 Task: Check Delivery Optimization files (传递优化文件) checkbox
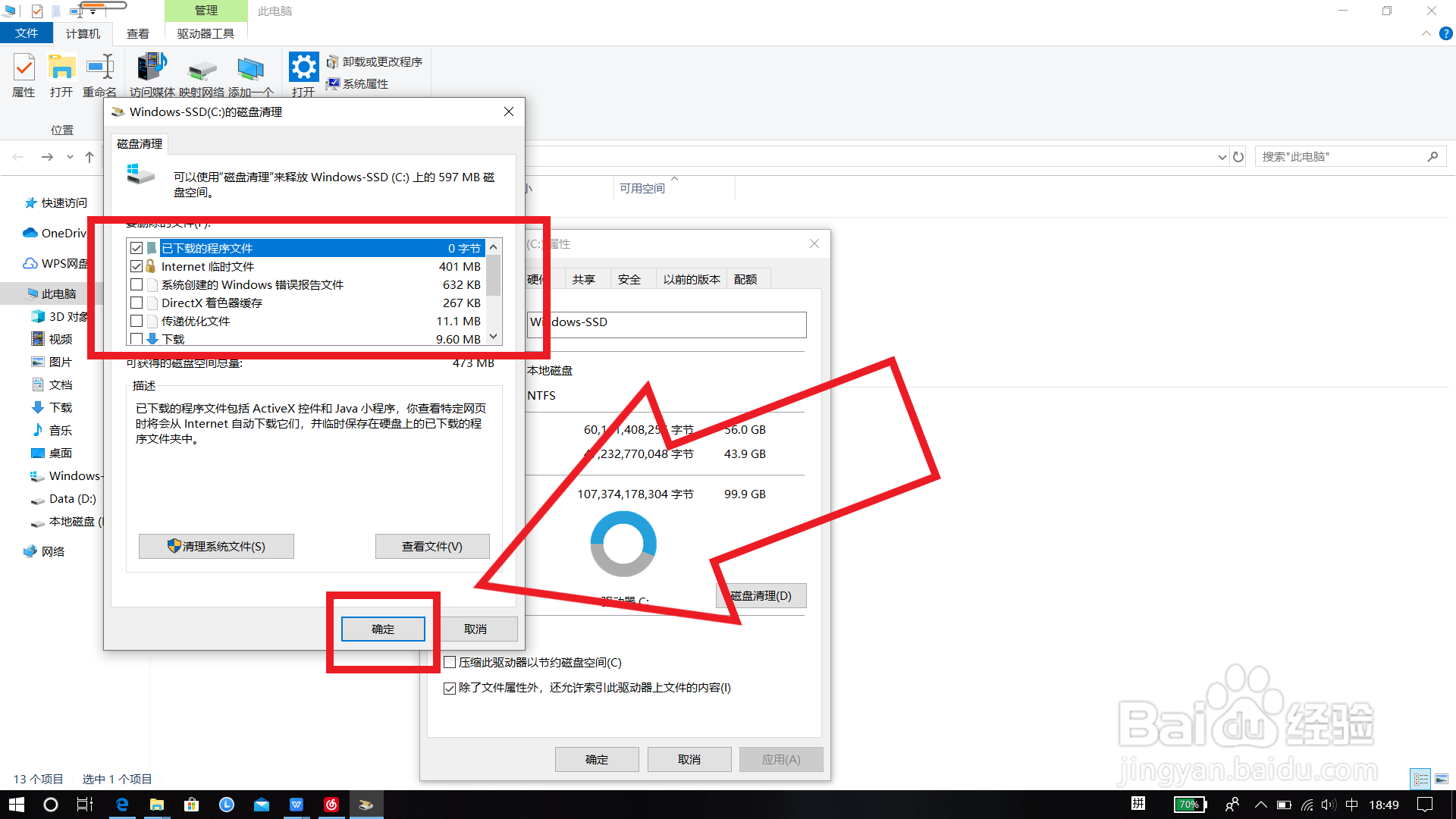pos(136,321)
